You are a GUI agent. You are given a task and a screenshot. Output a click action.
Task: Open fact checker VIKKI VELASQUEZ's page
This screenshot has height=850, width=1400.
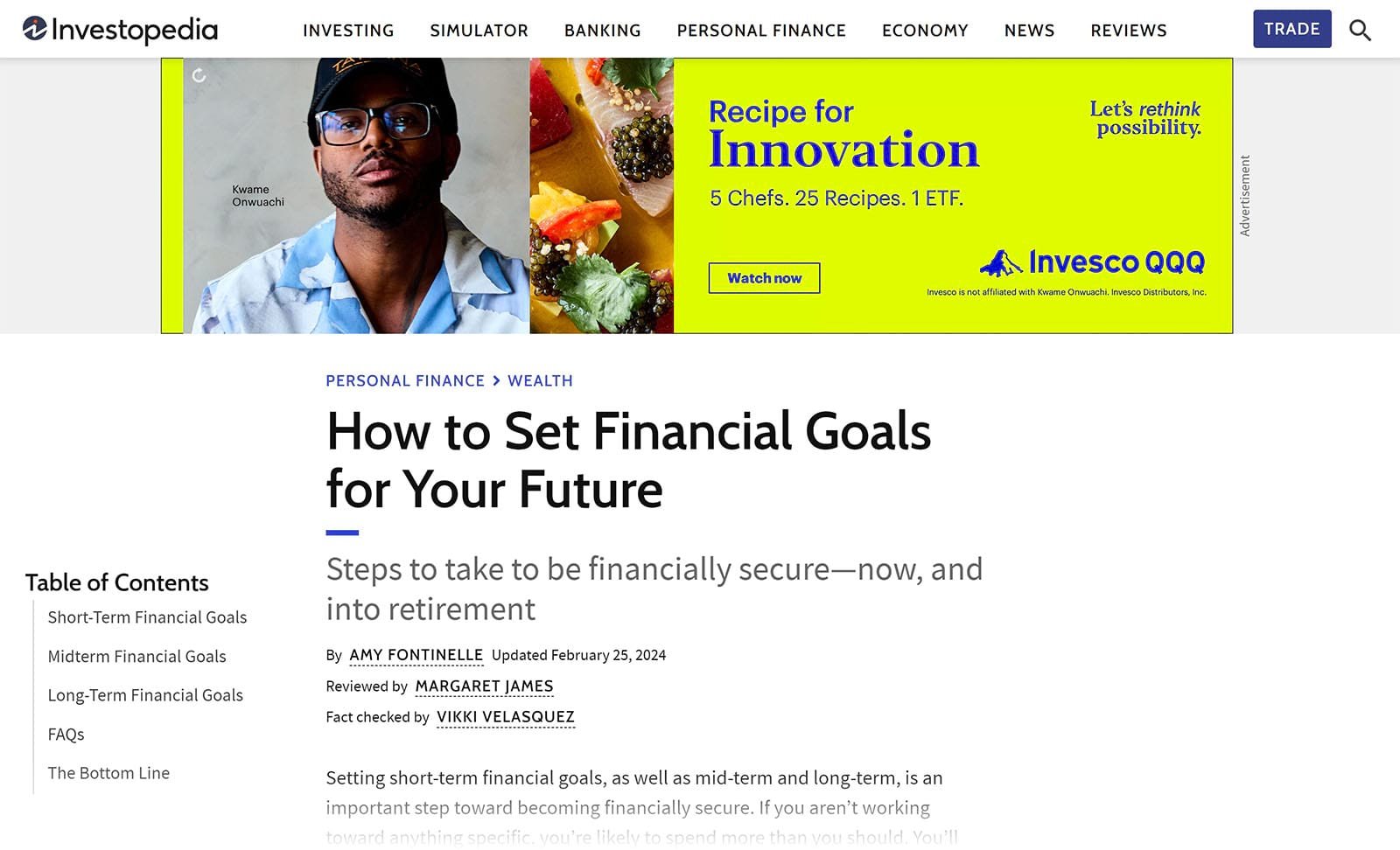pyautogui.click(x=505, y=717)
